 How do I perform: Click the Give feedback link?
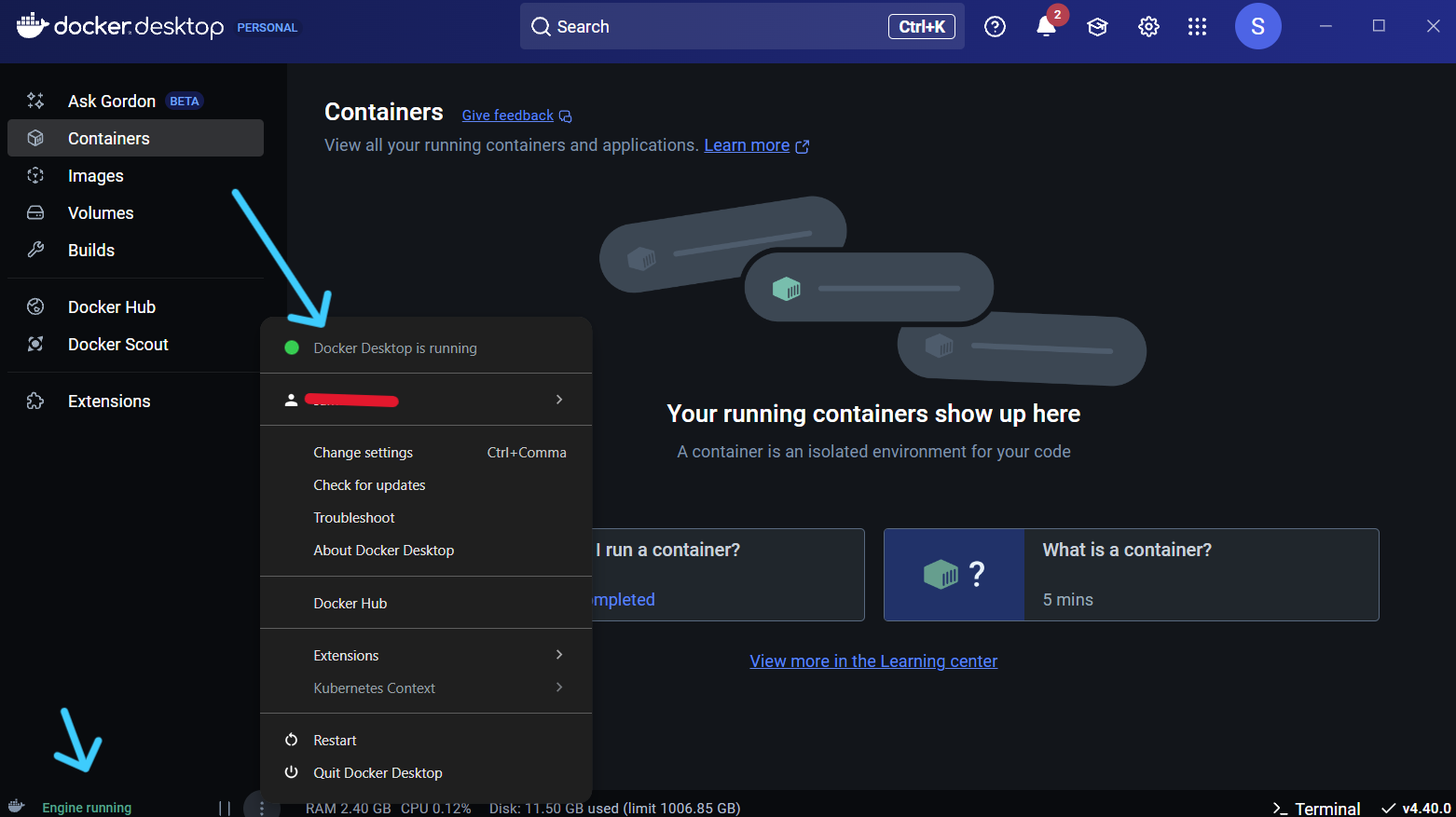click(x=508, y=116)
